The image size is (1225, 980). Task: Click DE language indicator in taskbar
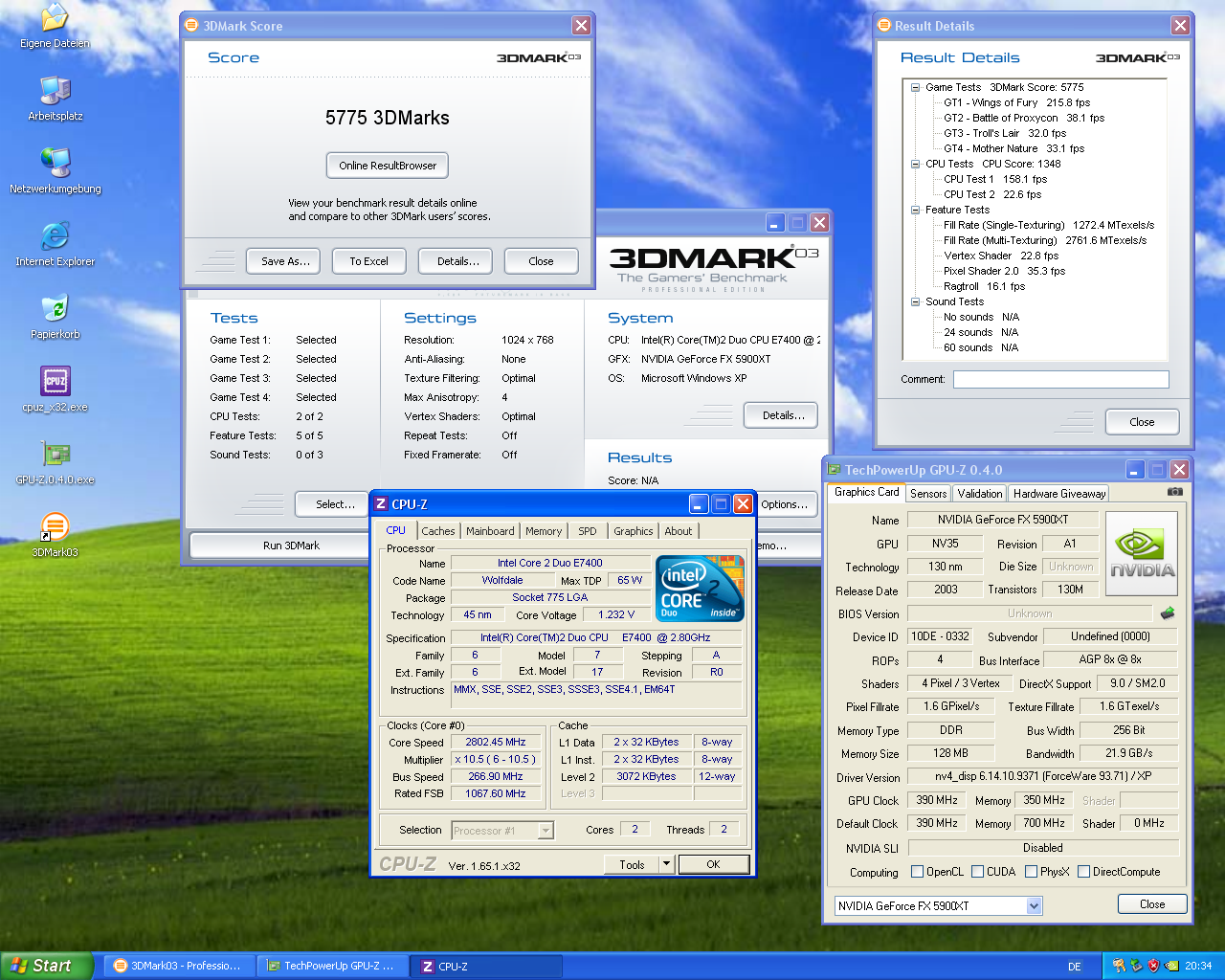(1075, 967)
